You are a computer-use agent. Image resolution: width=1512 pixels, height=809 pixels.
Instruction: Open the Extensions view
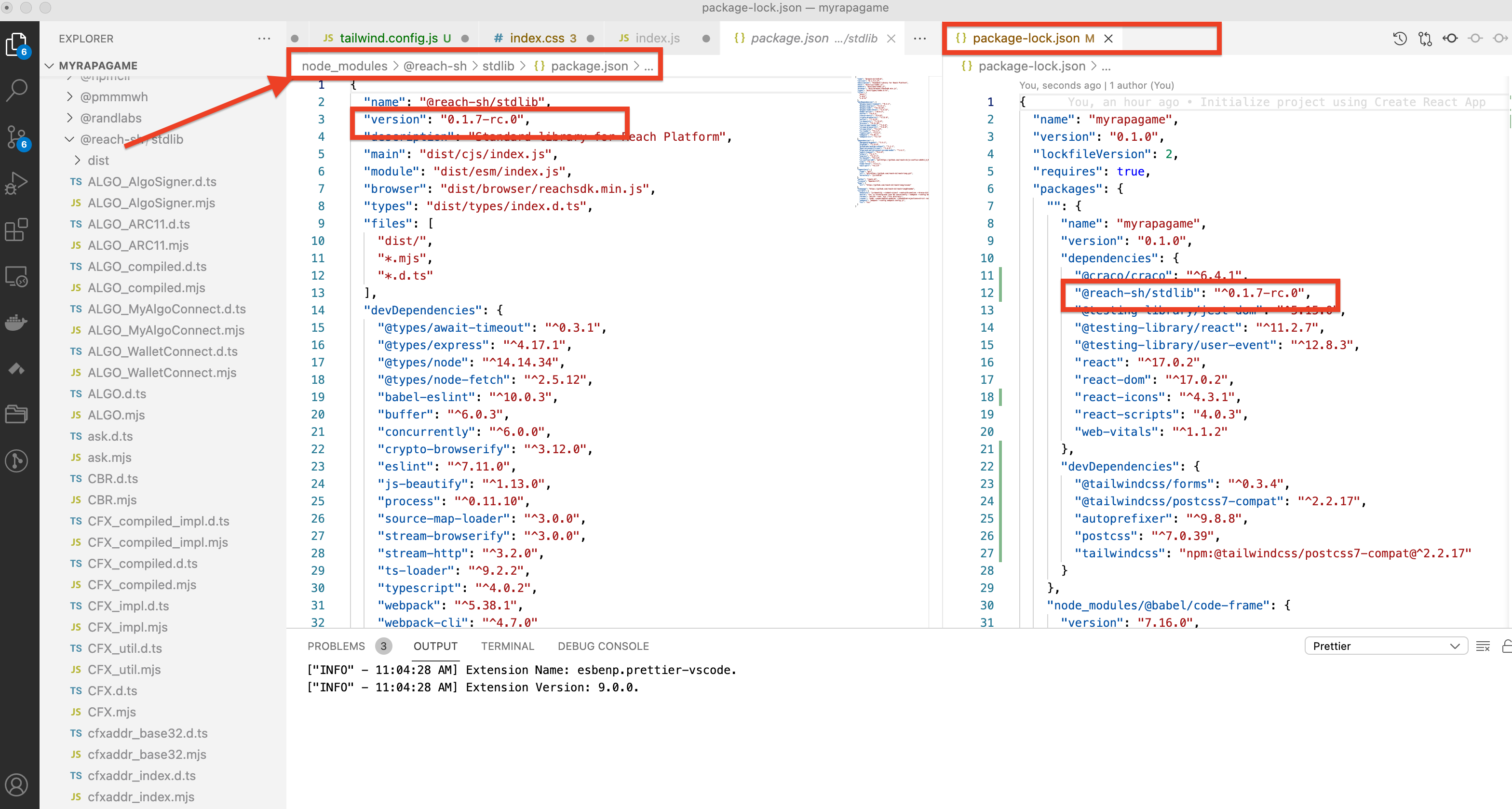click(17, 229)
